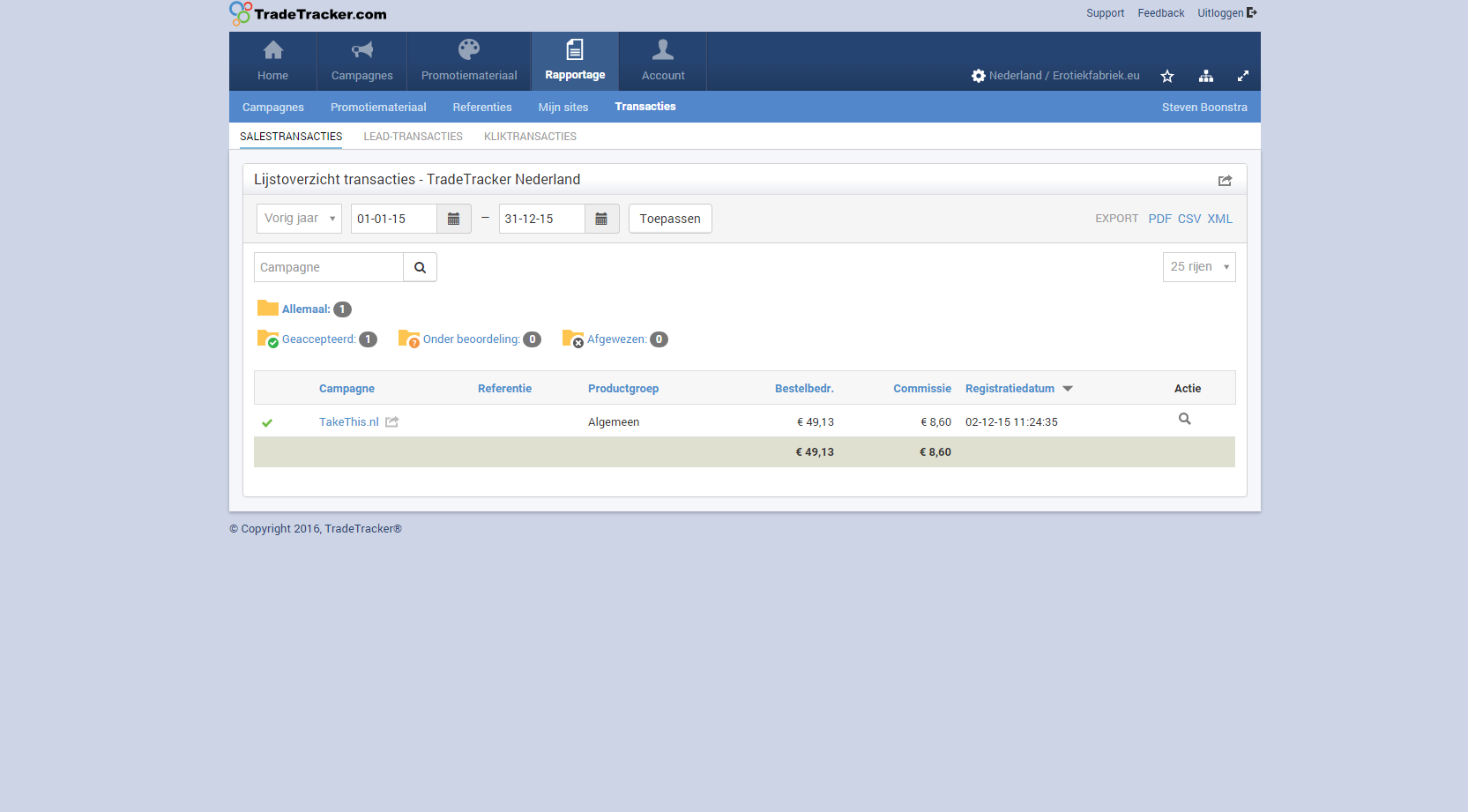The width and height of the screenshot is (1468, 812).
Task: Switch to the LEAD-TRANSACTIES tab
Action: coord(413,137)
